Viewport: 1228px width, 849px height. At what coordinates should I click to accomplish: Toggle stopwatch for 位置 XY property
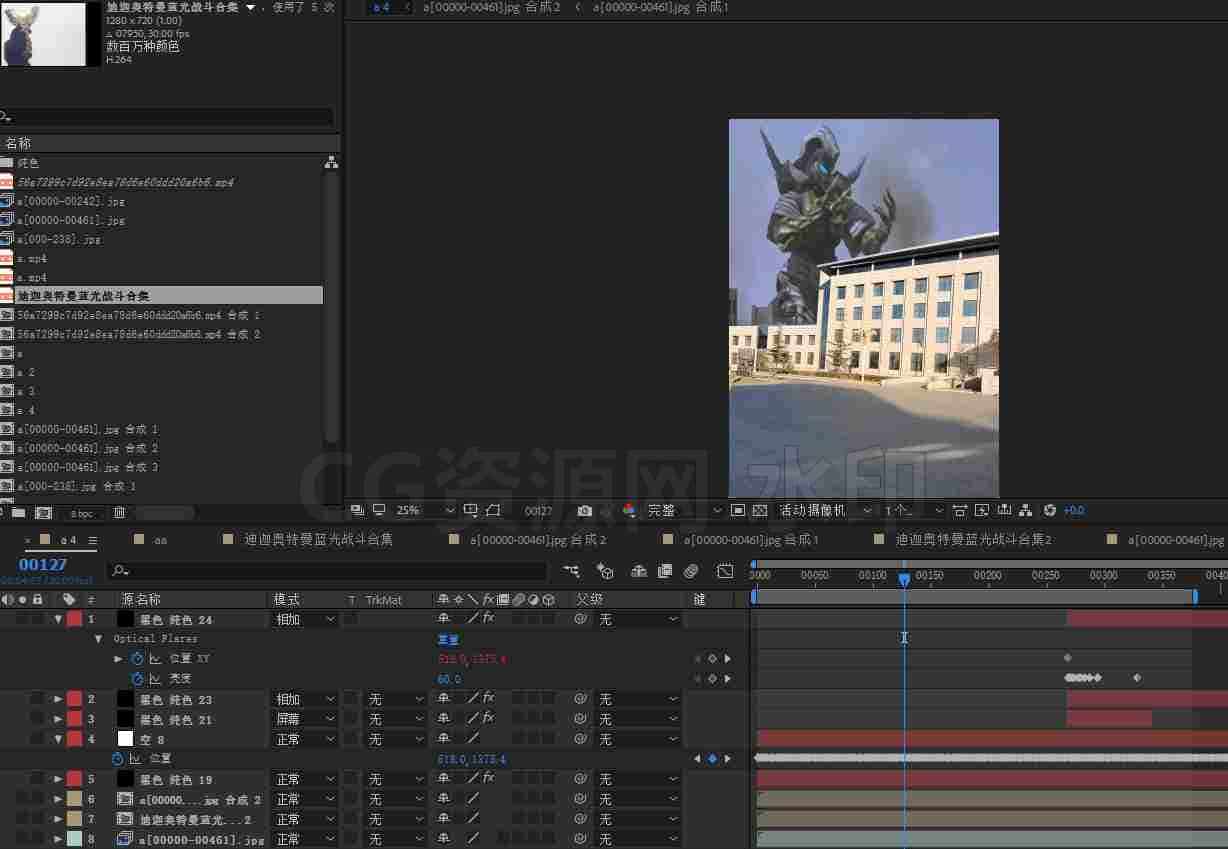[138, 659]
